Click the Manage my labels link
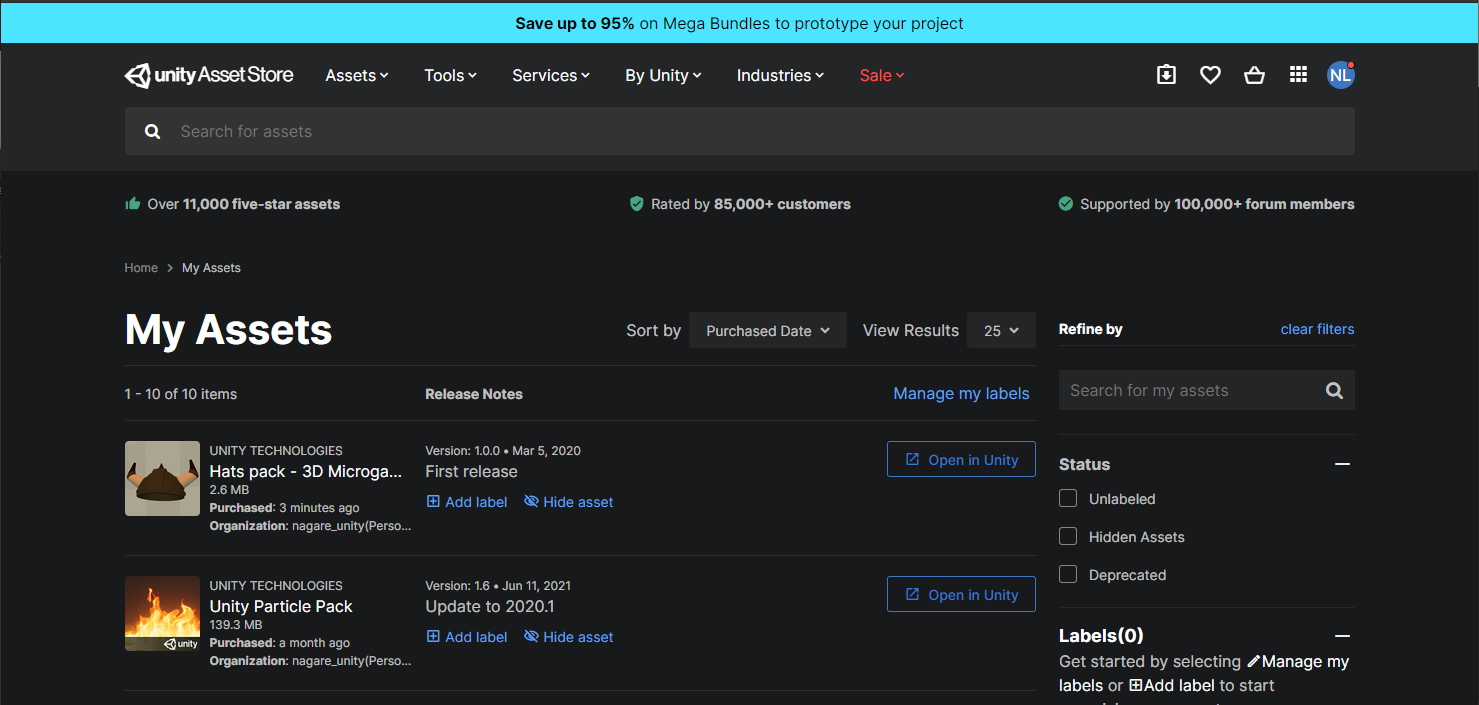1479x705 pixels. [961, 394]
